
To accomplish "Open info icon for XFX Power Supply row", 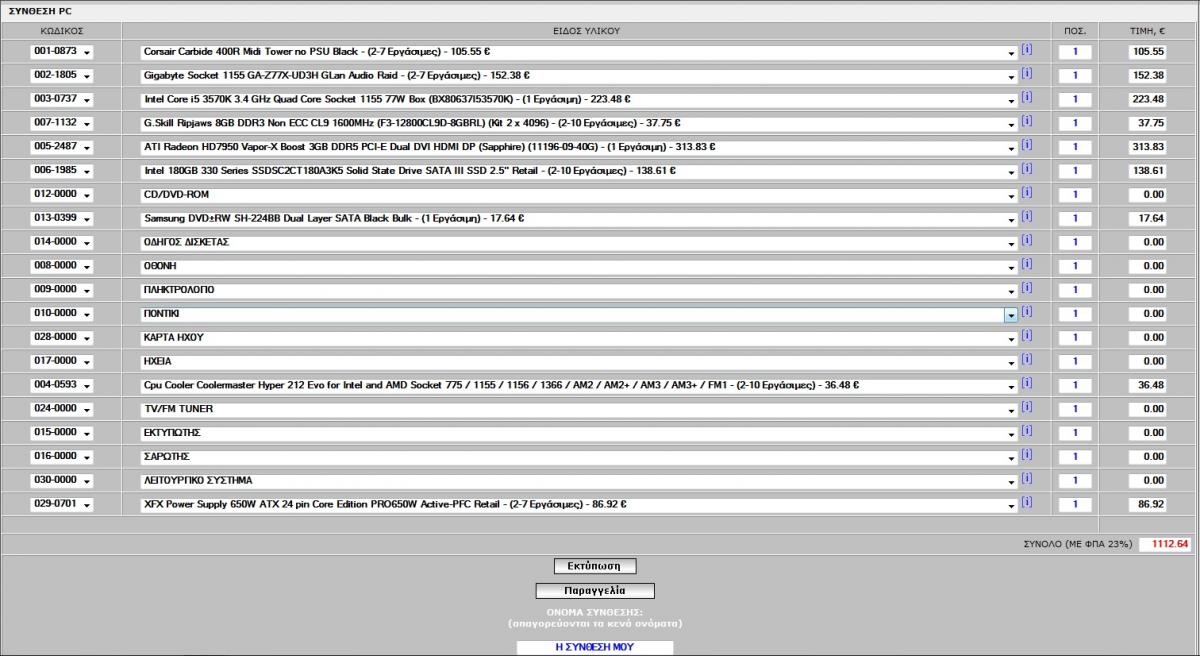I will pos(1026,503).
